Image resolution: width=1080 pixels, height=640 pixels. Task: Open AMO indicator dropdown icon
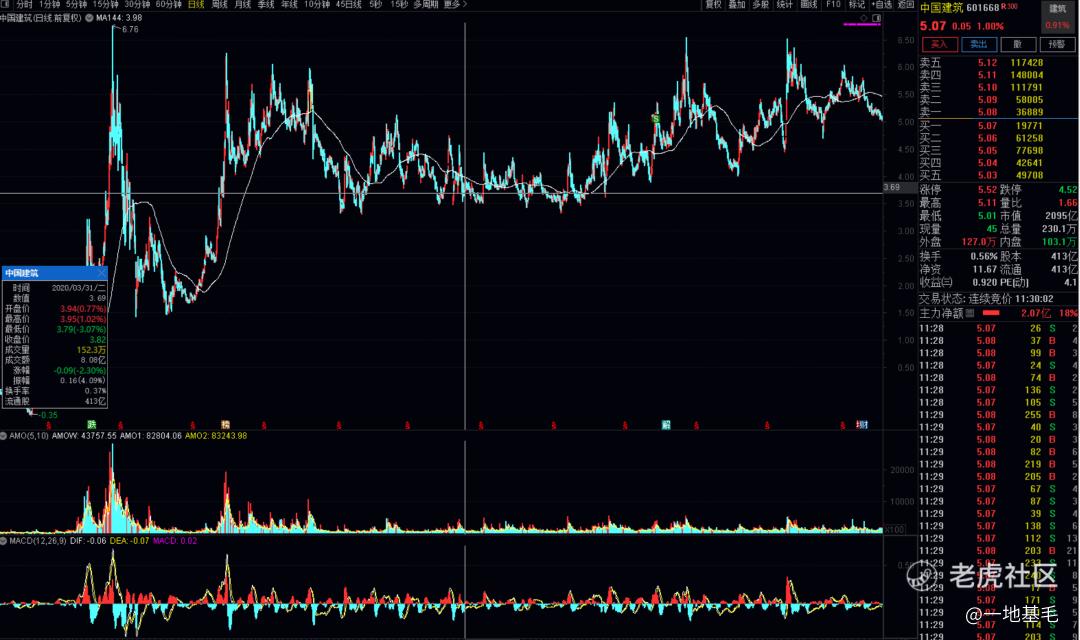point(3,436)
